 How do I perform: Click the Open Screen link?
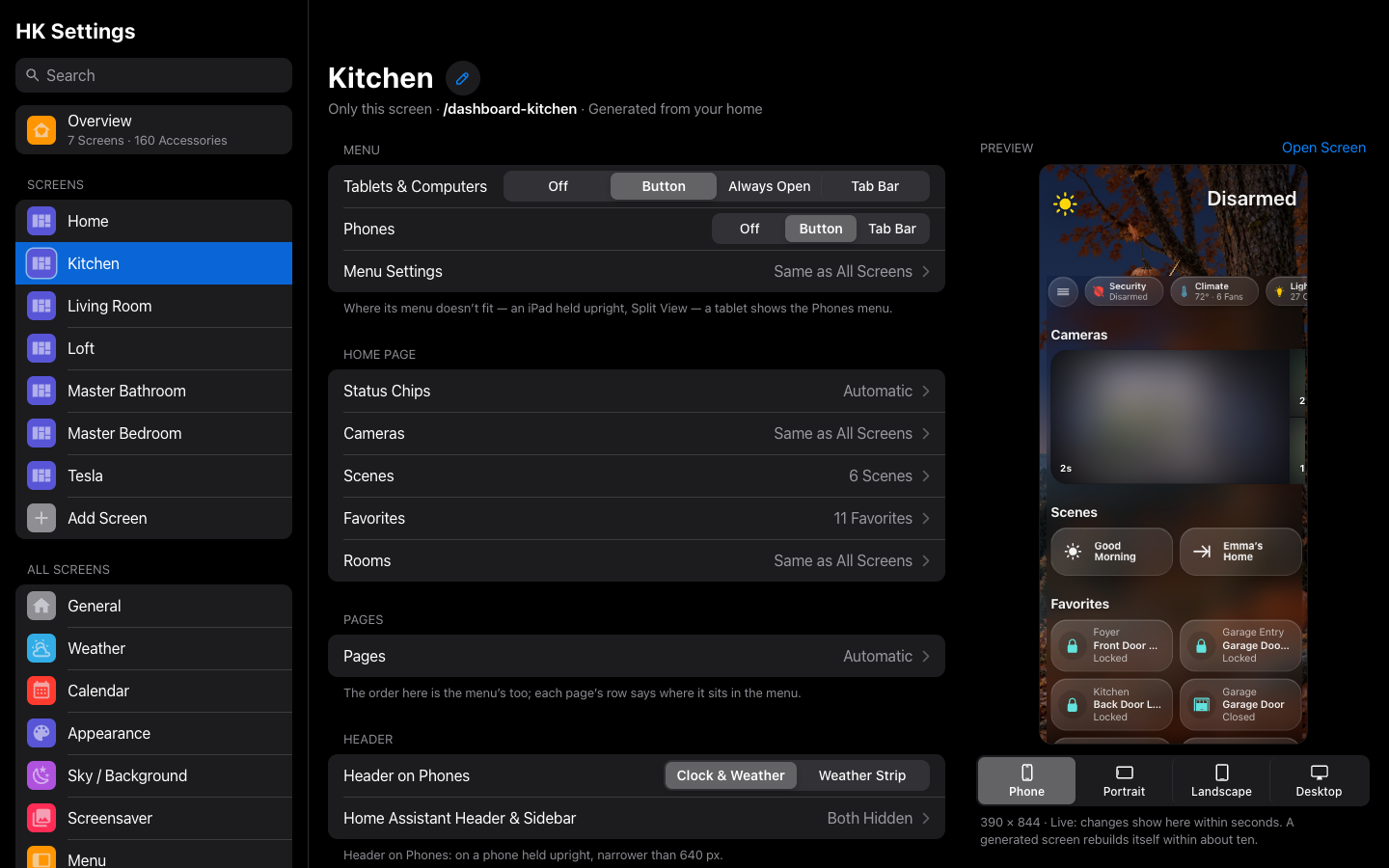(1323, 148)
